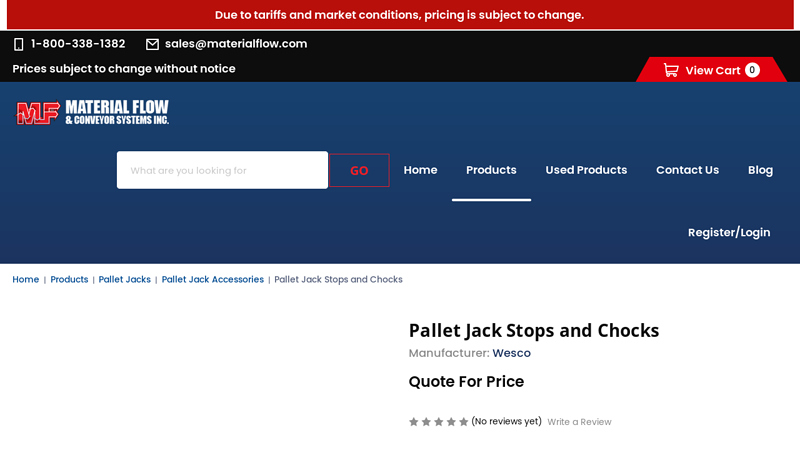Open Pallet Jack Accessories breadcrumb link
Screen dimensions: 800x450
coord(213,280)
